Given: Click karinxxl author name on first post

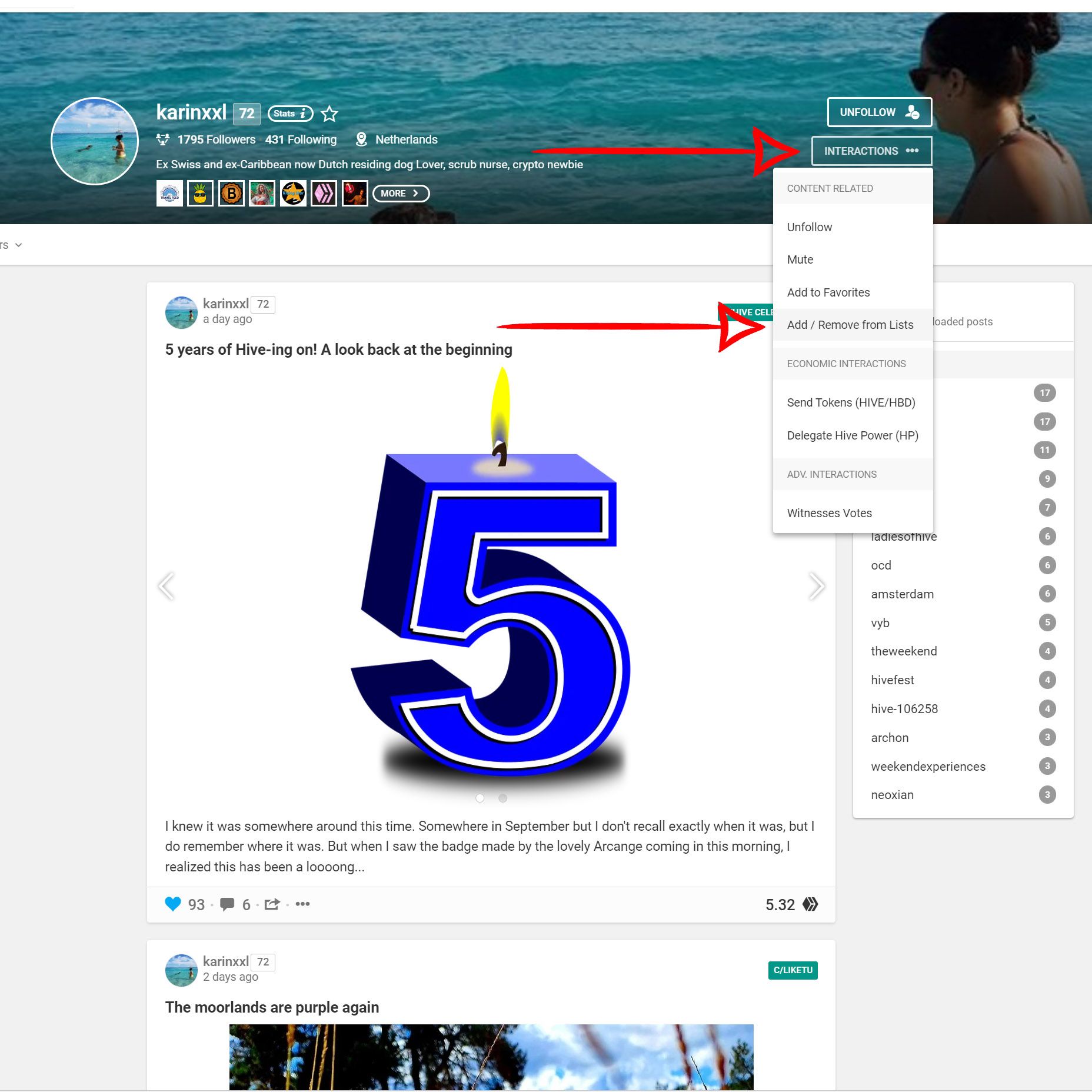Looking at the screenshot, I should coord(226,304).
